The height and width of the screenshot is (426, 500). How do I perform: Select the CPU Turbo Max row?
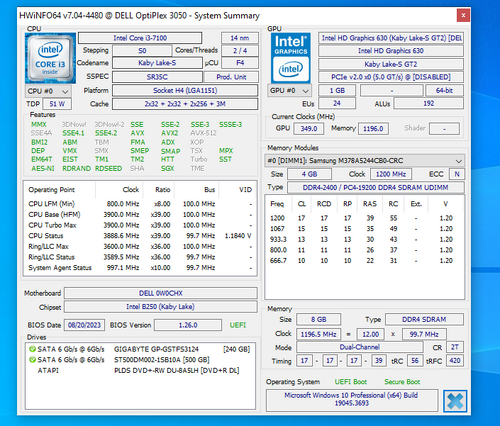(140, 225)
